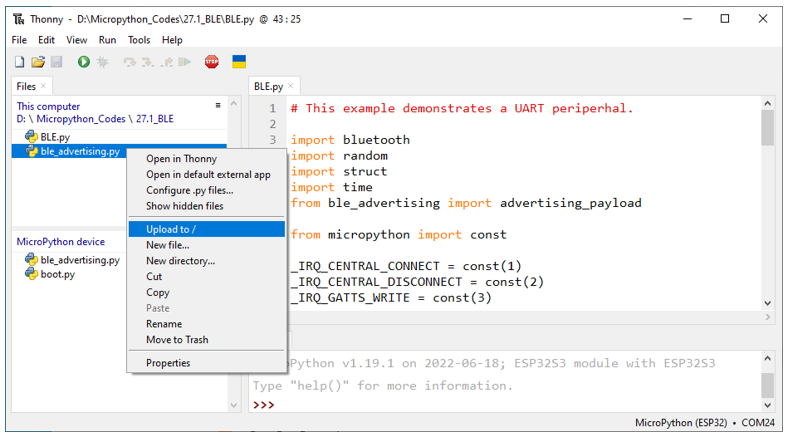
Task: Click Micropython_Codes in the path breadcrumb
Action: pyautogui.click(x=81, y=119)
